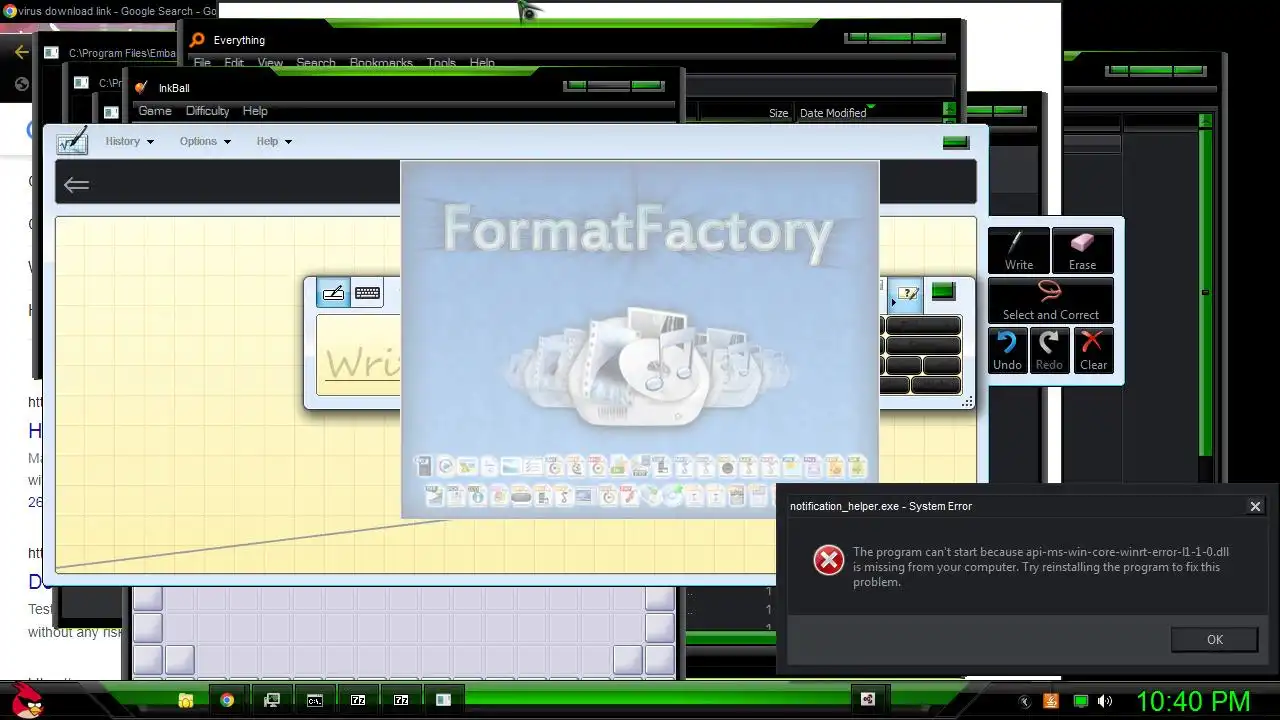Clear the math writing area
Viewport: 1280px width, 720px height.
pos(1093,351)
